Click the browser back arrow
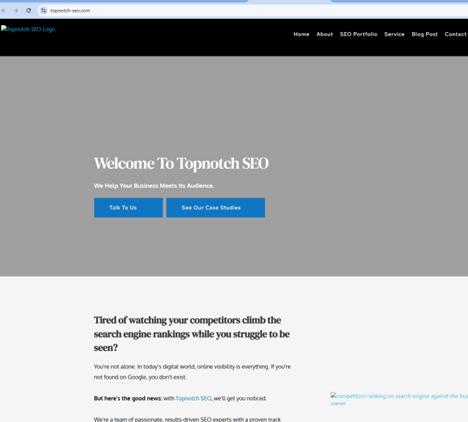The height and width of the screenshot is (422, 468). 4,11
